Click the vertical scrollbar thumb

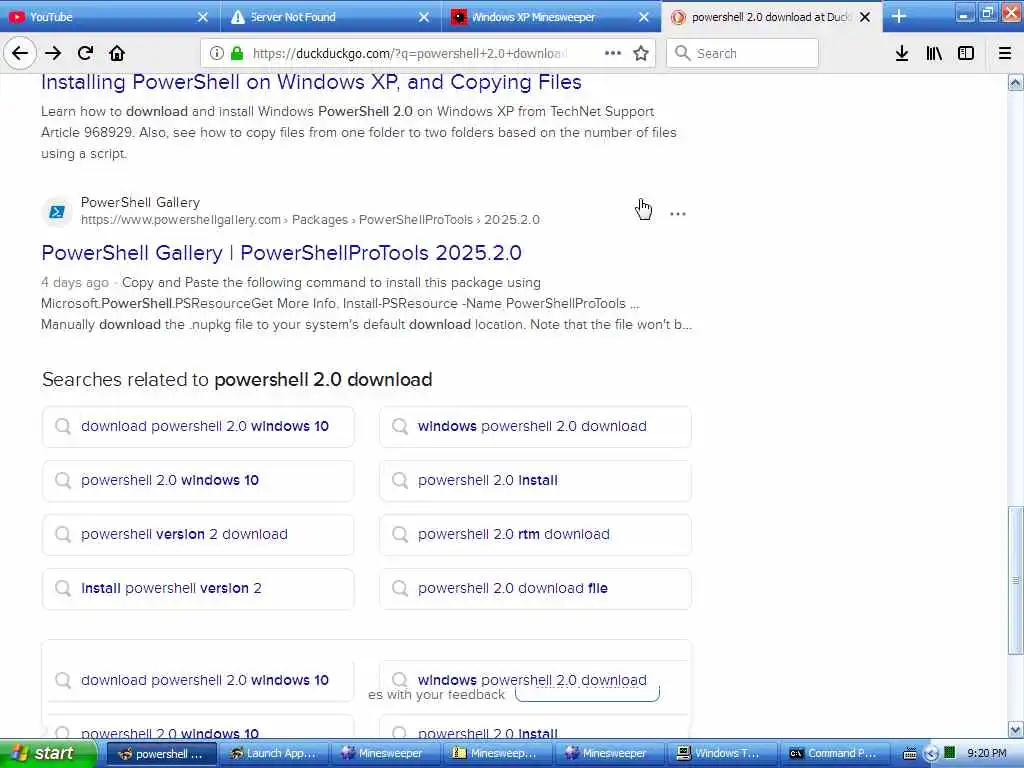[x=1016, y=580]
